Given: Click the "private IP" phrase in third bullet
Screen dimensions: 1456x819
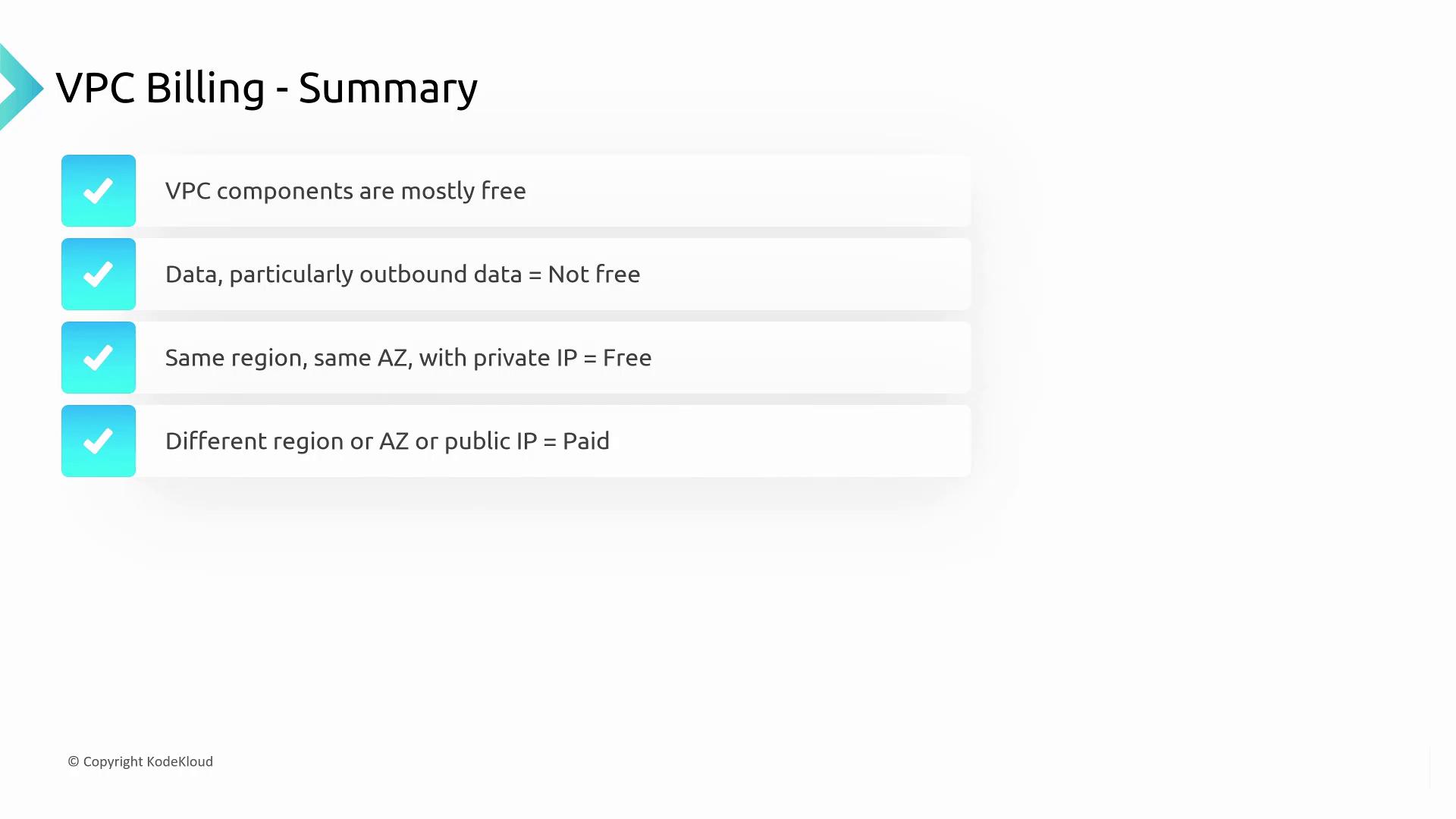Looking at the screenshot, I should [525, 358].
